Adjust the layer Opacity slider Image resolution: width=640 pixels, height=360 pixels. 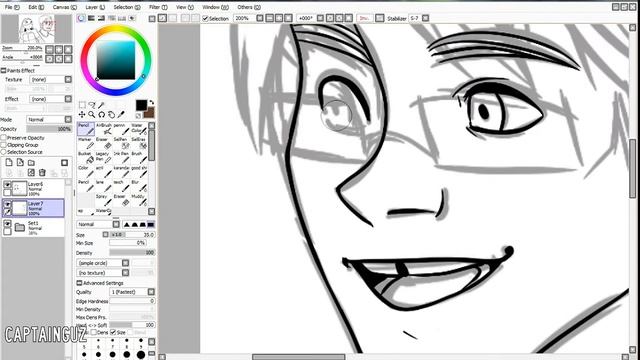49,129
